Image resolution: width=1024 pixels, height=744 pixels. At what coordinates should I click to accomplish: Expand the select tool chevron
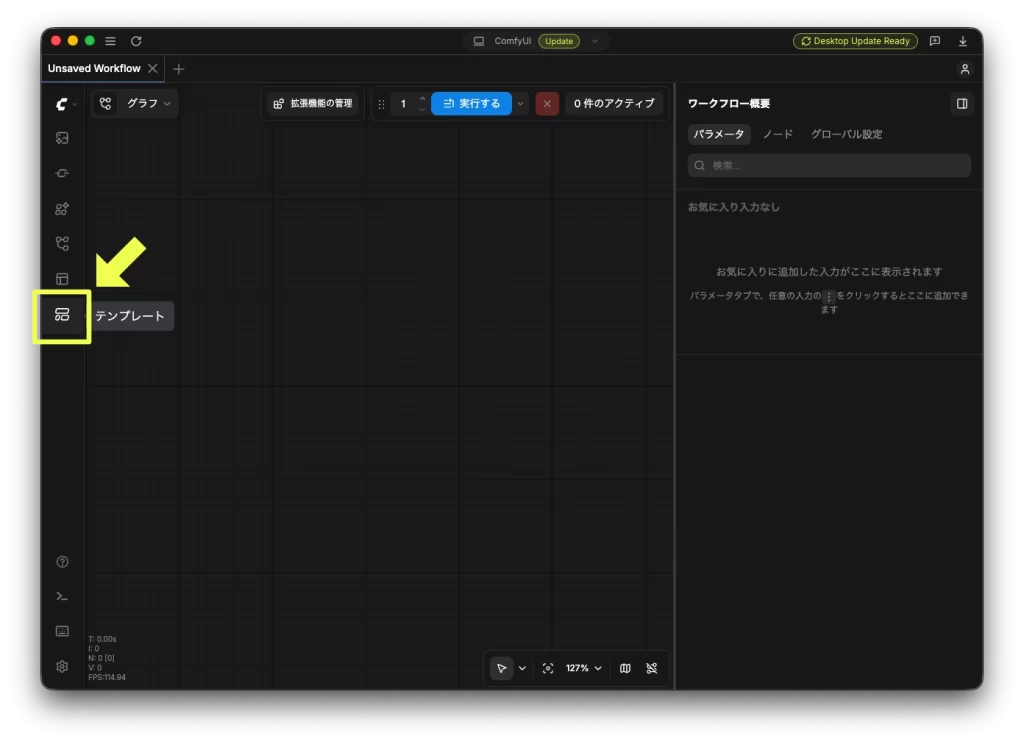tap(522, 668)
